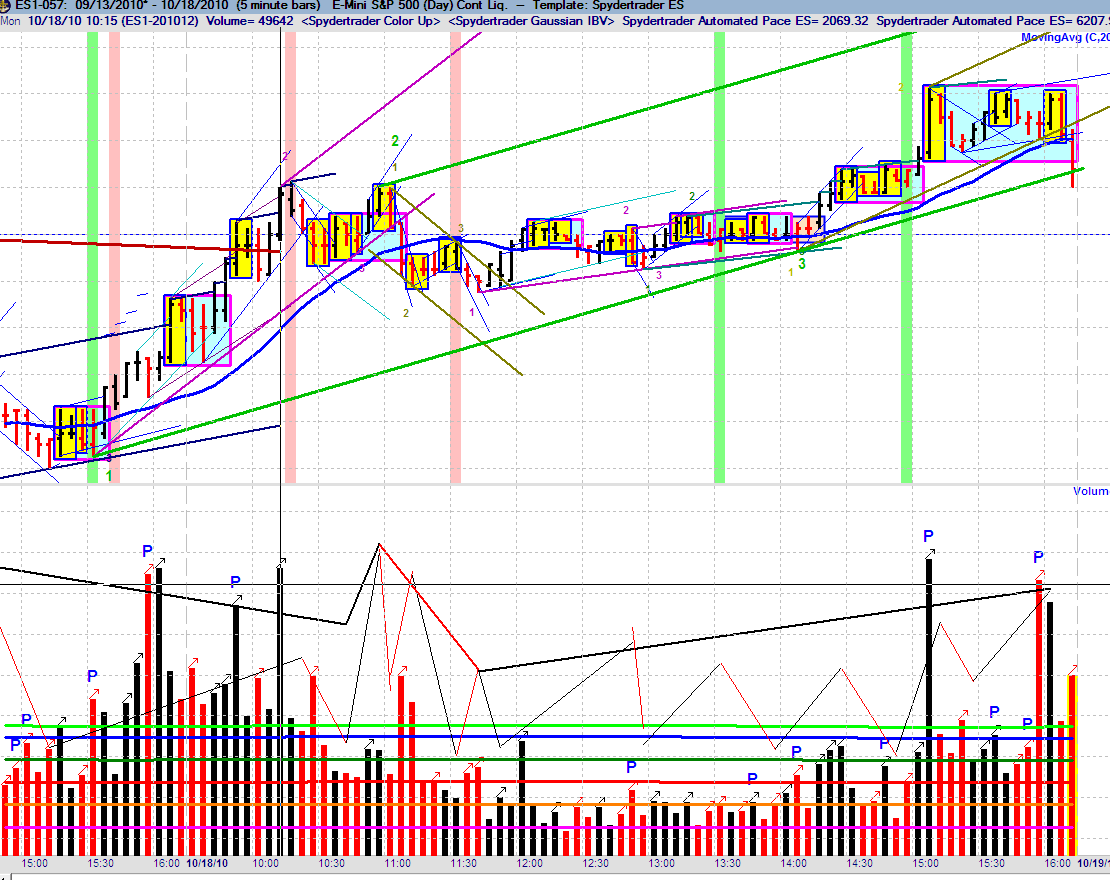
Task: Click the P marker above tallest black volume bar
Action: point(929,537)
